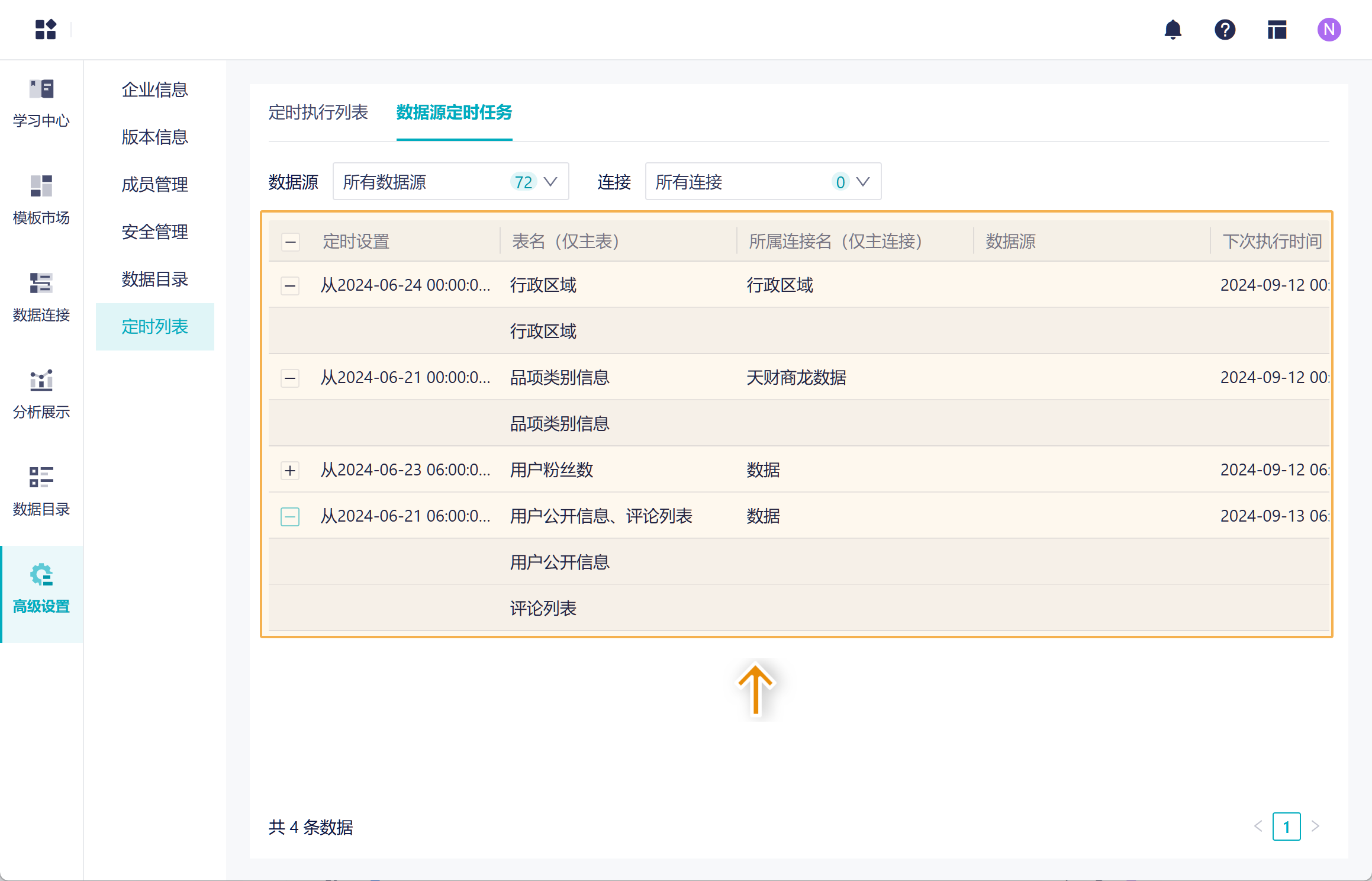Click the layout panel icon in header

tap(1277, 30)
